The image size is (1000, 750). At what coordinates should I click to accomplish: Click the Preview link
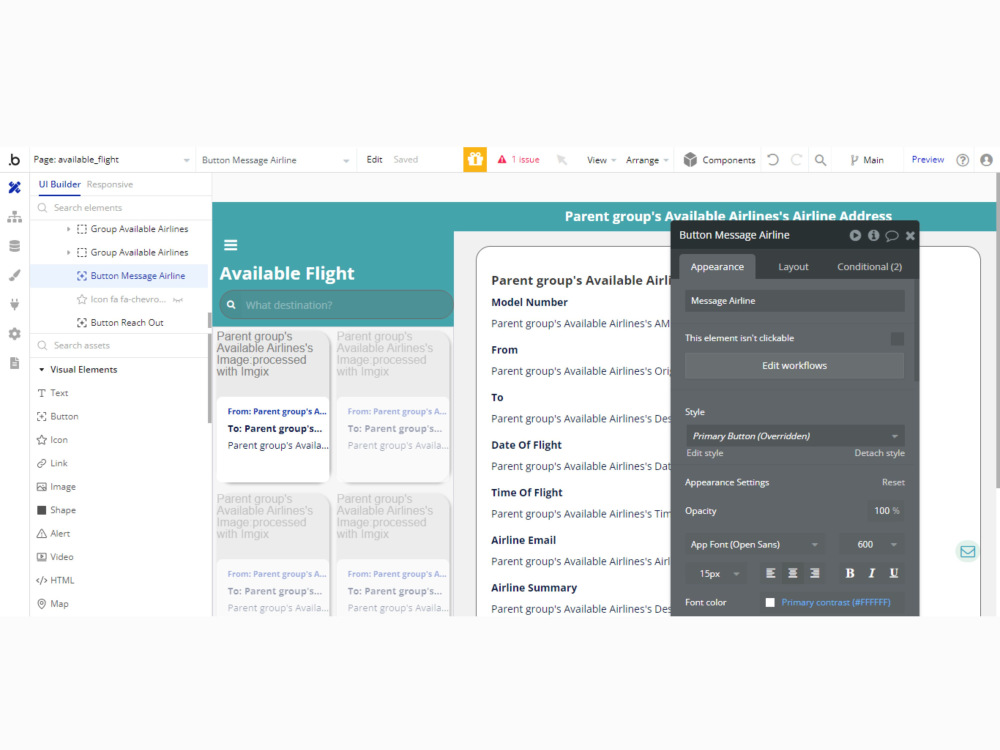pos(927,159)
